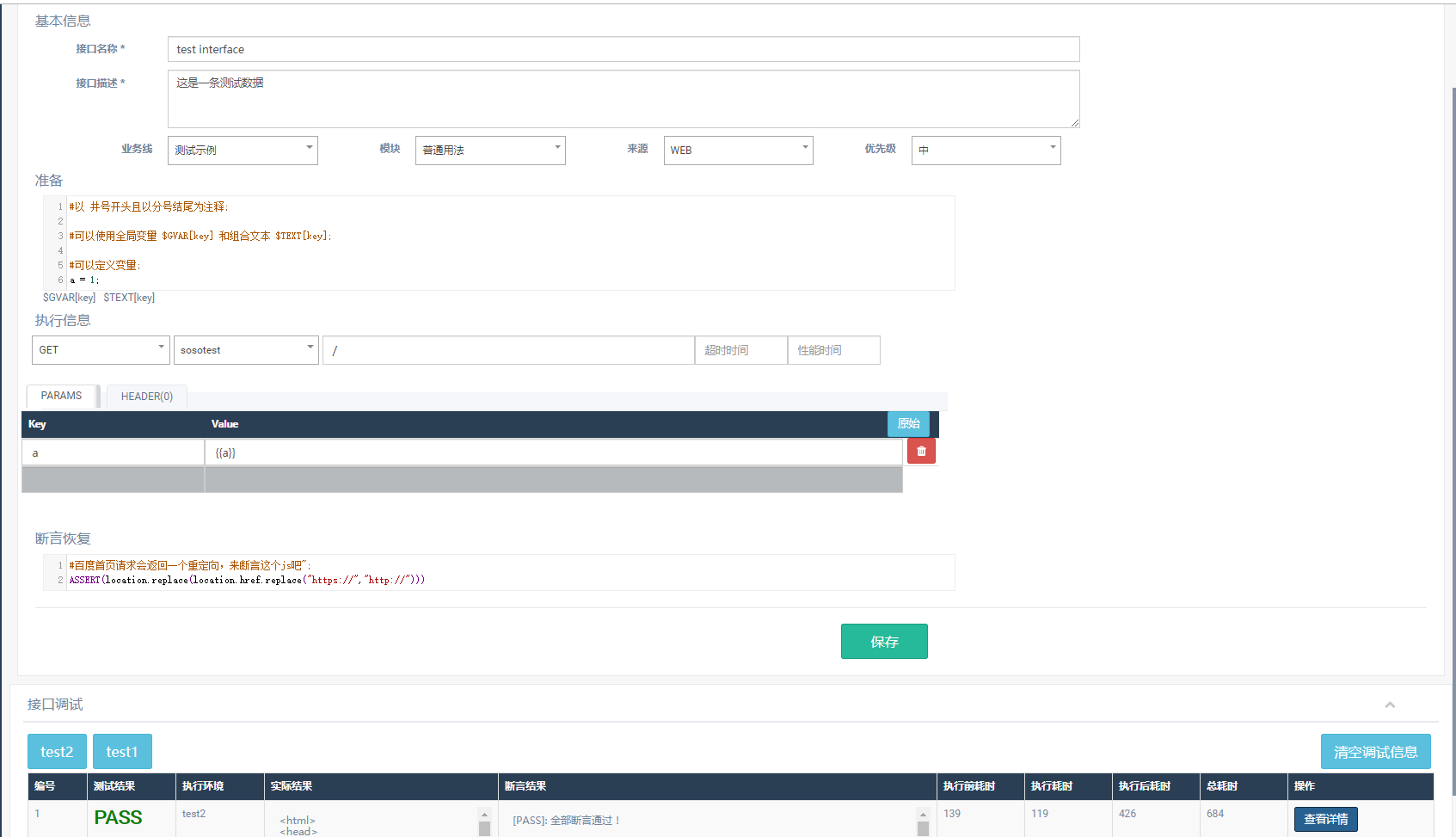
Task: Click the 原始 raw mode button
Action: coord(908,423)
